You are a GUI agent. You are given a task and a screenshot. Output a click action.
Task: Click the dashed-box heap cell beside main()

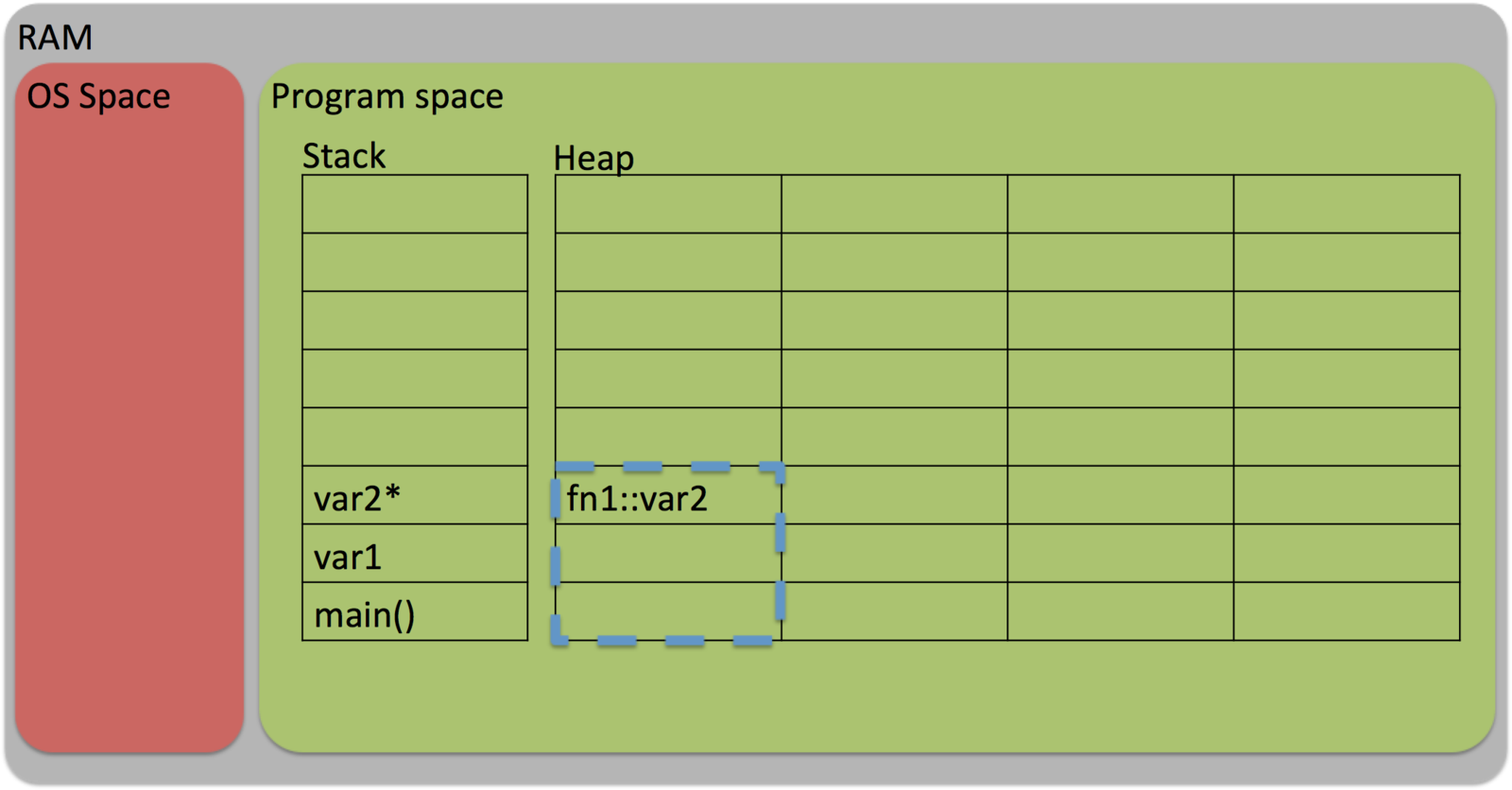click(x=667, y=610)
